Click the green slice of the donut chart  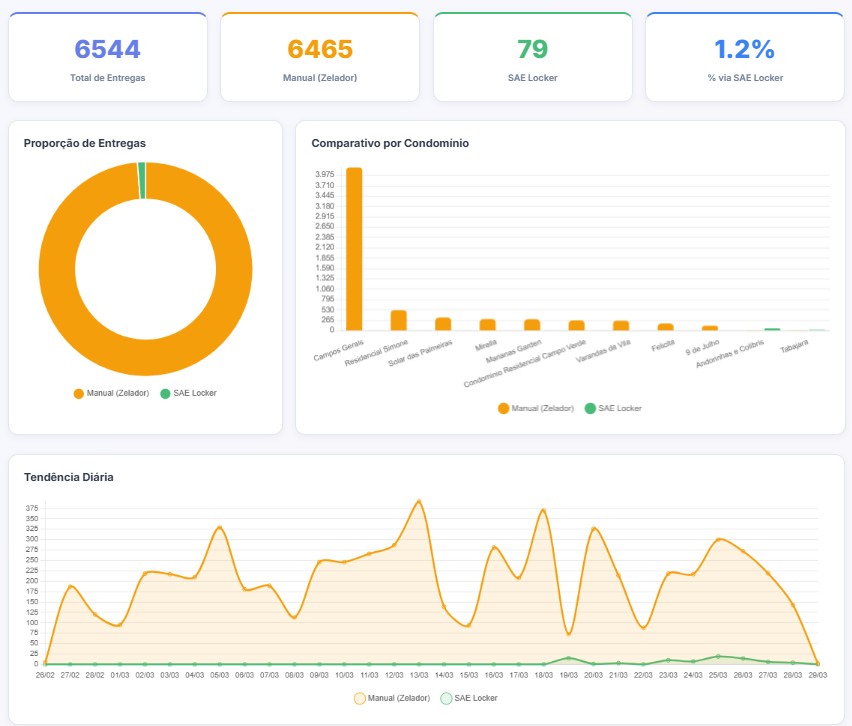(141, 180)
